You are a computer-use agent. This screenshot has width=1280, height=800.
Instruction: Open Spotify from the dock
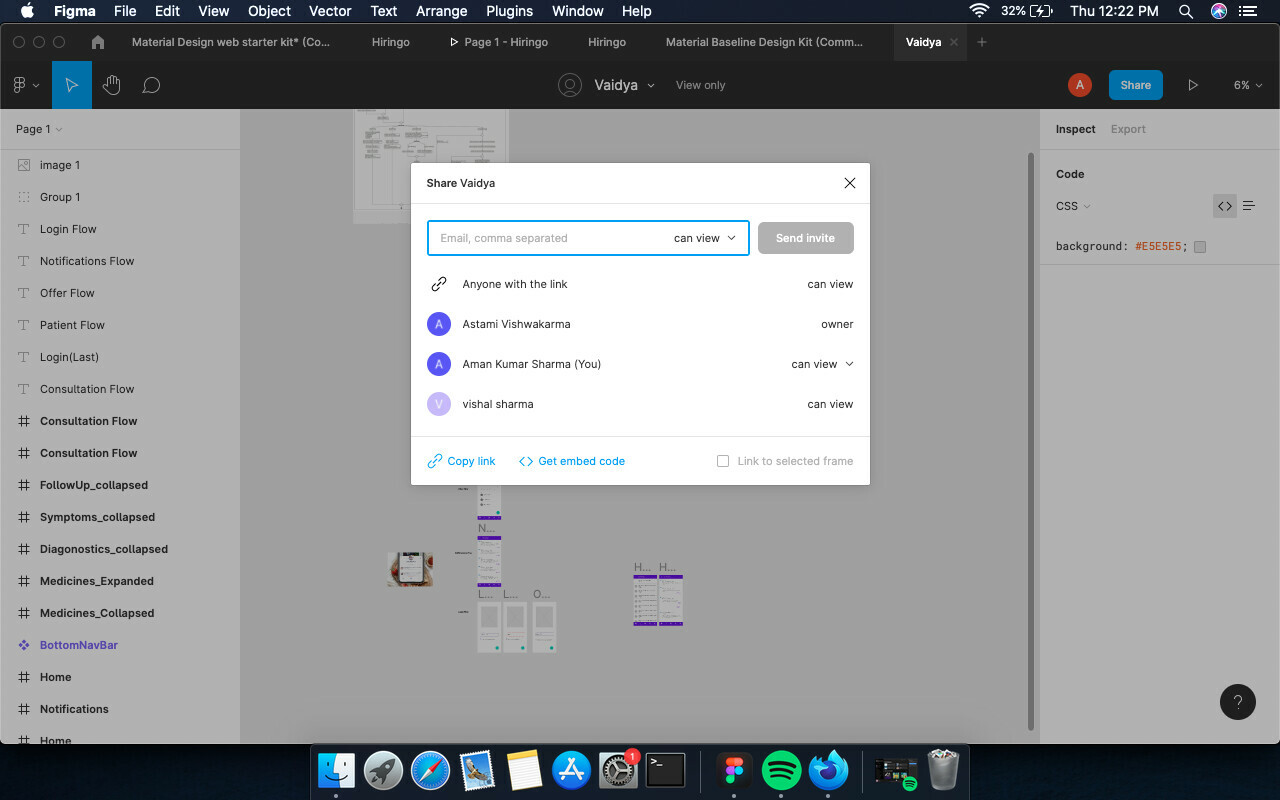[781, 770]
